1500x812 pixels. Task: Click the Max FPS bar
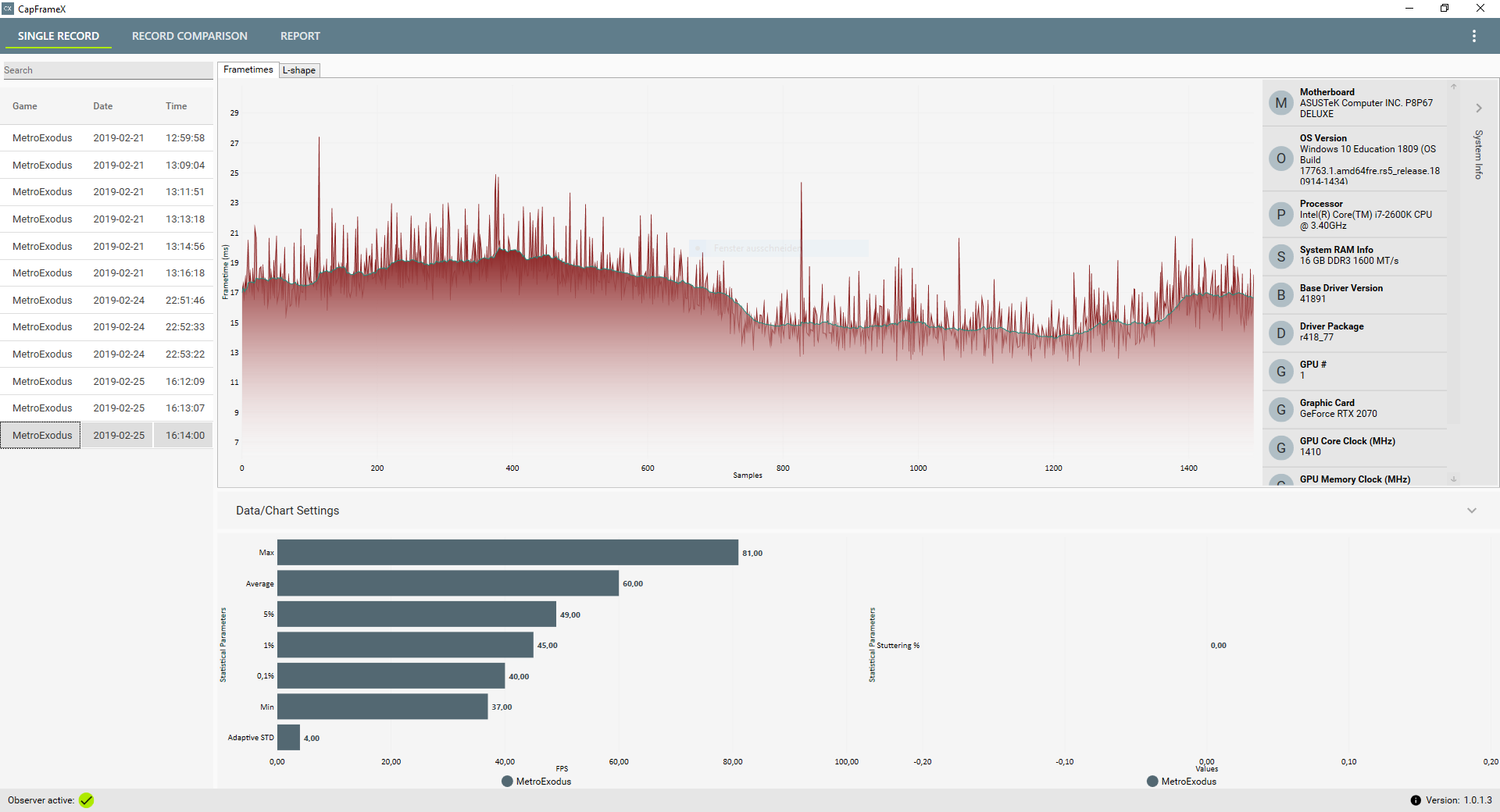(508, 553)
